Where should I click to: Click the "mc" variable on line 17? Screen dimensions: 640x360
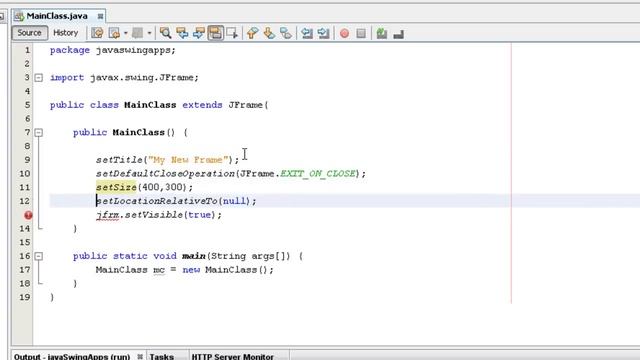click(159, 270)
